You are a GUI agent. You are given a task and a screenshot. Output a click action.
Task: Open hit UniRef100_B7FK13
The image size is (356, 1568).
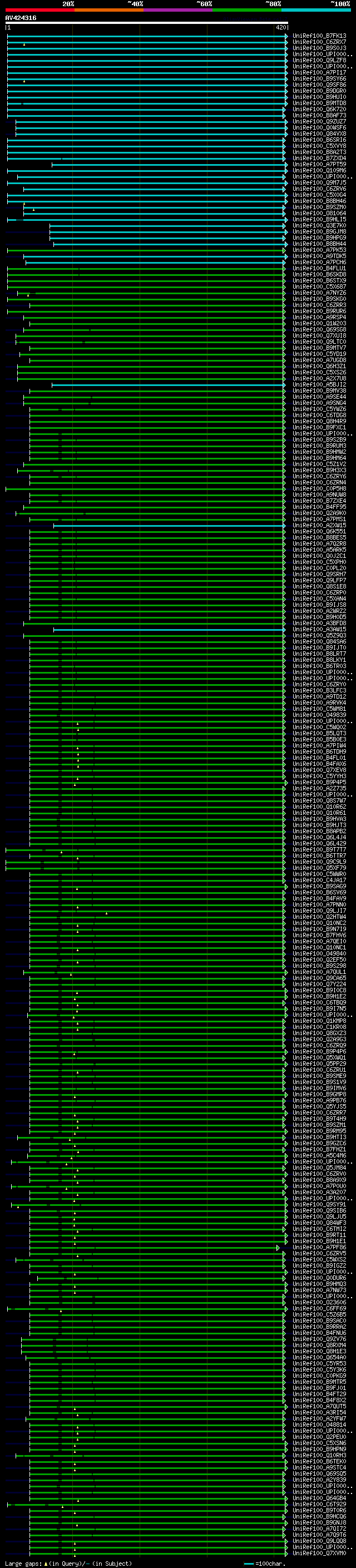(x=319, y=36)
